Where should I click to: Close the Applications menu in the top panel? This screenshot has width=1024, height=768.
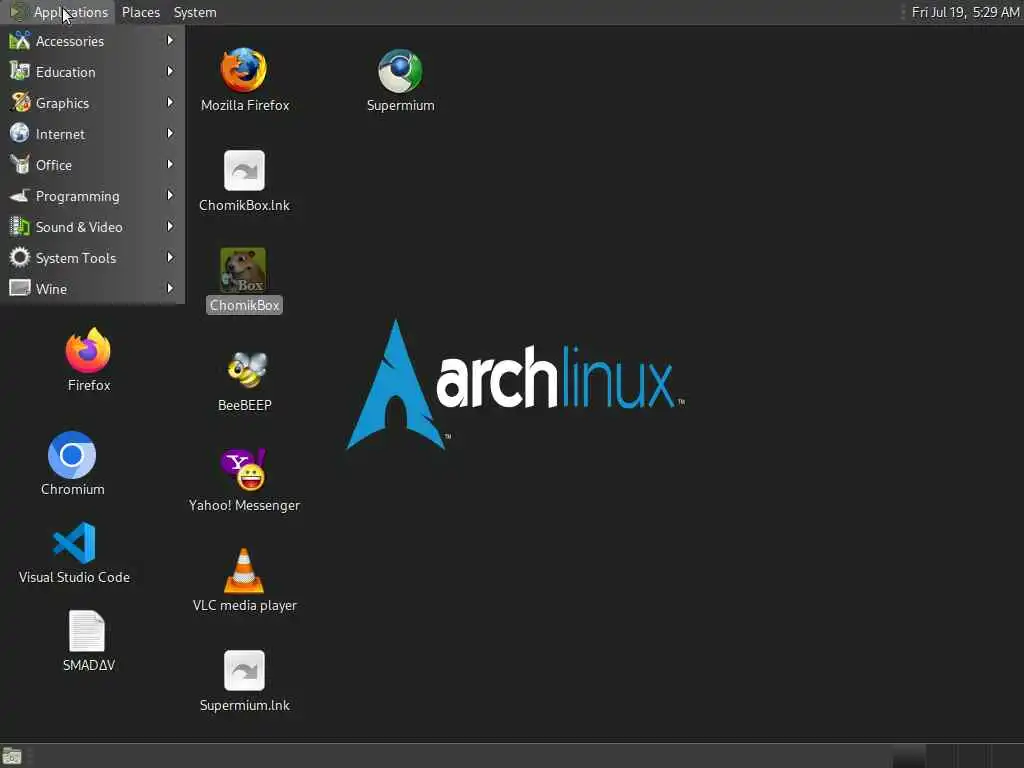tap(59, 12)
